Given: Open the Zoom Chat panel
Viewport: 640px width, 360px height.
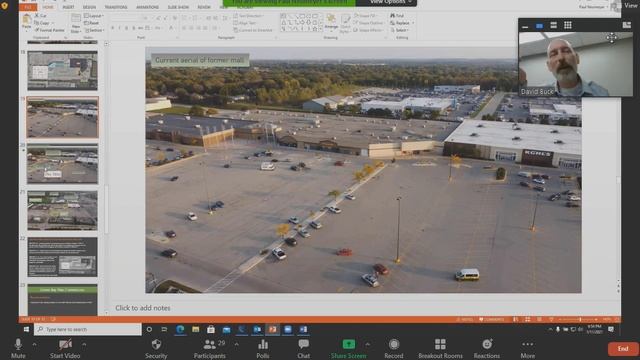Looking at the screenshot, I should tap(303, 349).
